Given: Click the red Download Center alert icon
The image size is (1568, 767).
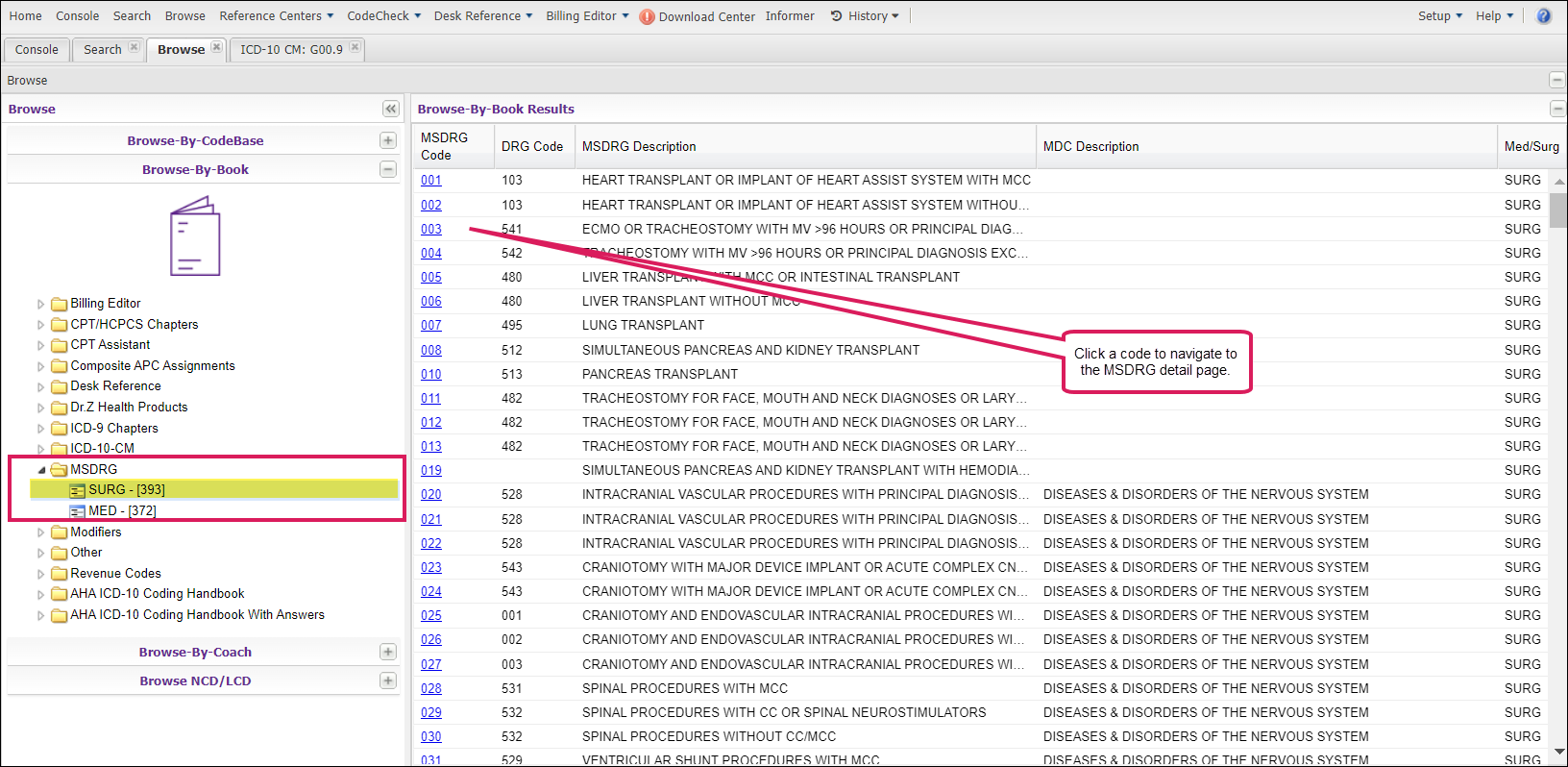Looking at the screenshot, I should 647,16.
